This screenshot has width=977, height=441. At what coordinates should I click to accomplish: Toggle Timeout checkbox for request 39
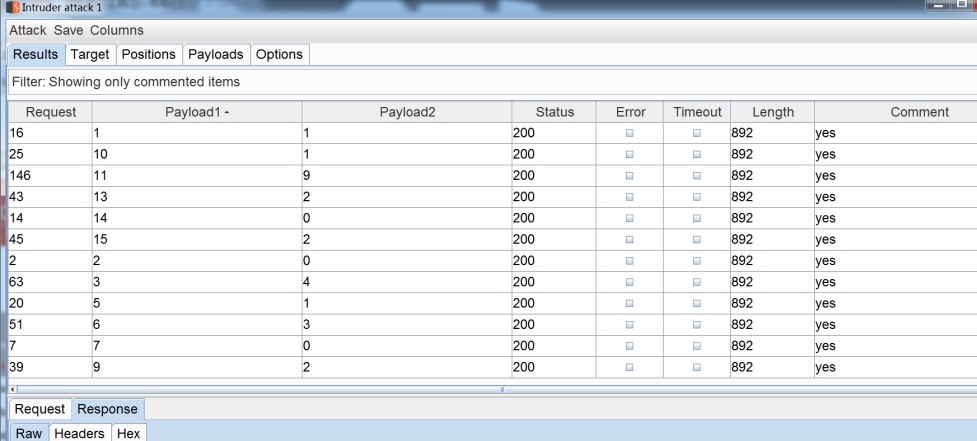[x=697, y=367]
